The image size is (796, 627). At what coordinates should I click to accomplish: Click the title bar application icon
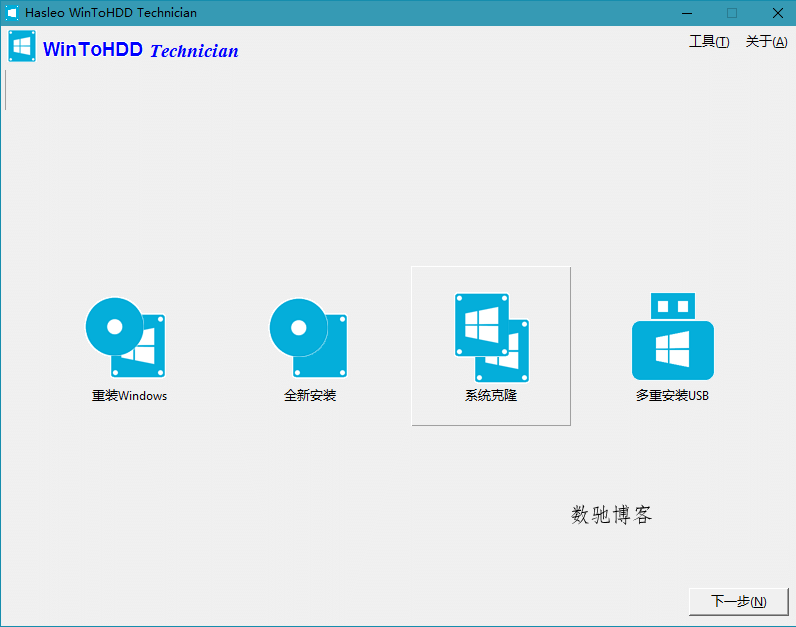tap(12, 13)
